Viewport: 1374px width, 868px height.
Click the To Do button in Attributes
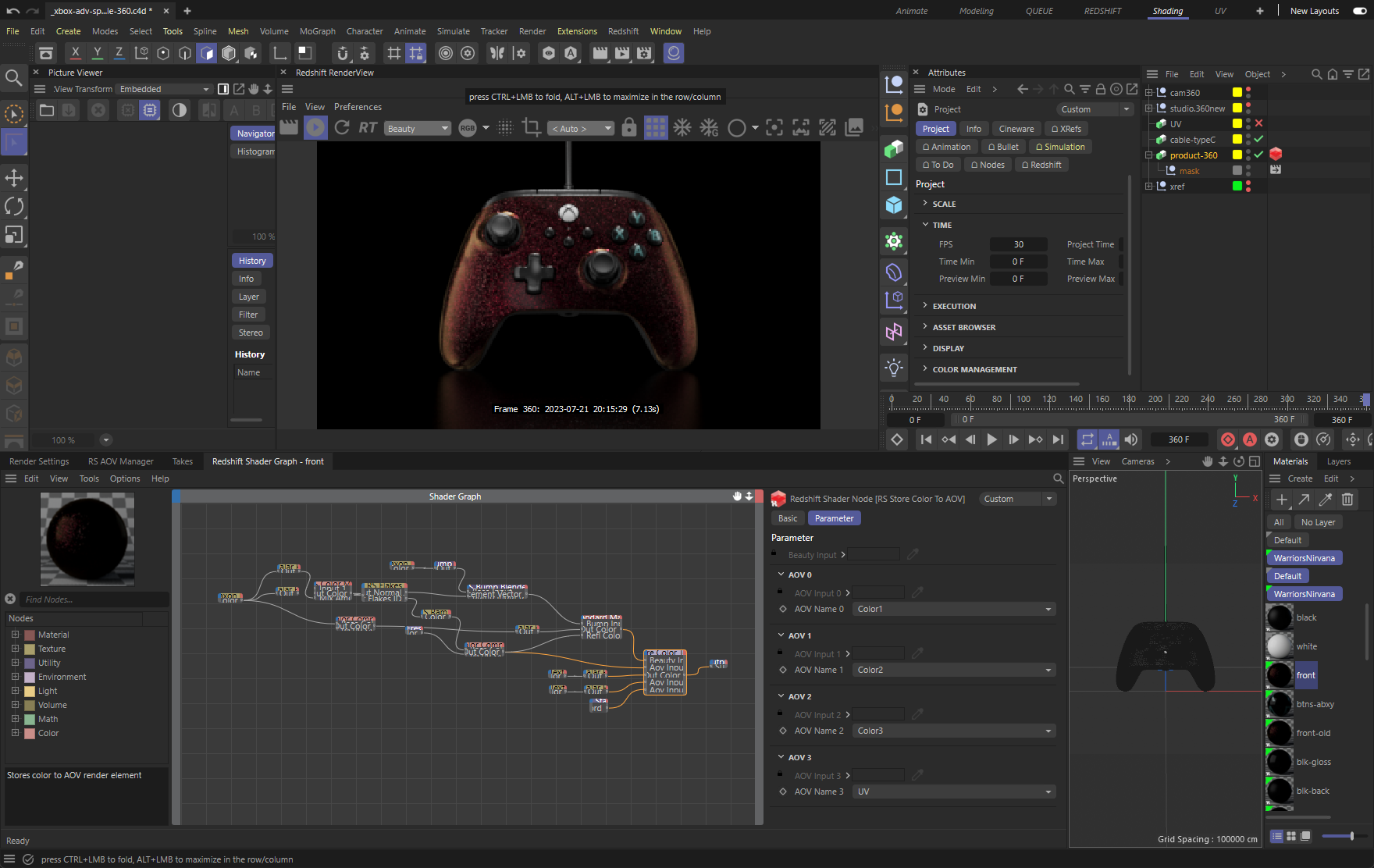[938, 165]
